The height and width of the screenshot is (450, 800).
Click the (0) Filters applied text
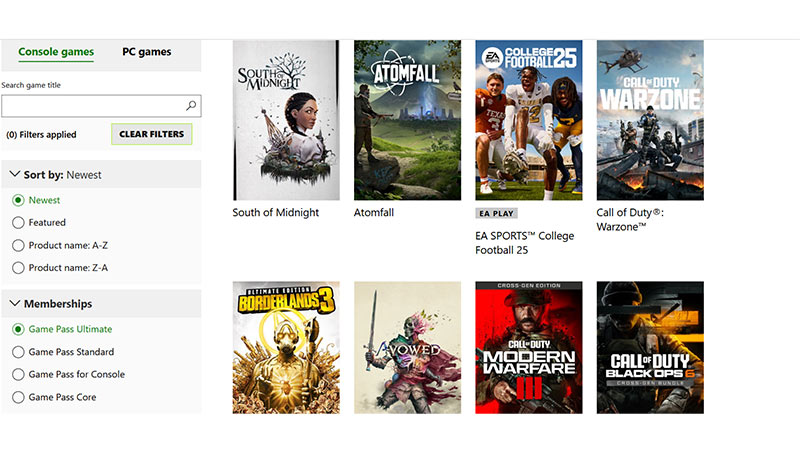click(x=41, y=135)
